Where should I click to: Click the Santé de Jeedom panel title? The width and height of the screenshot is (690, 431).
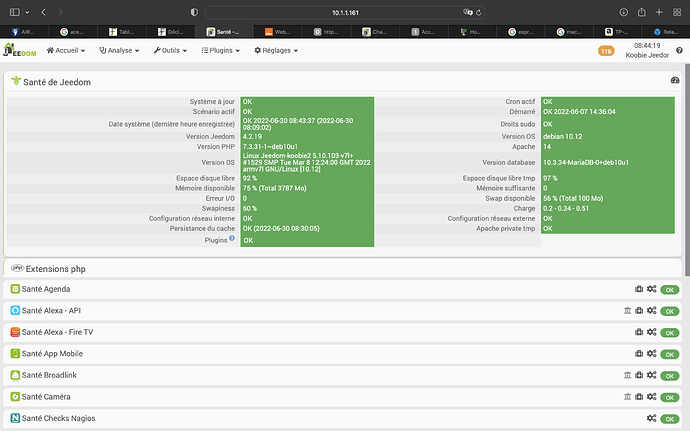click(x=57, y=82)
